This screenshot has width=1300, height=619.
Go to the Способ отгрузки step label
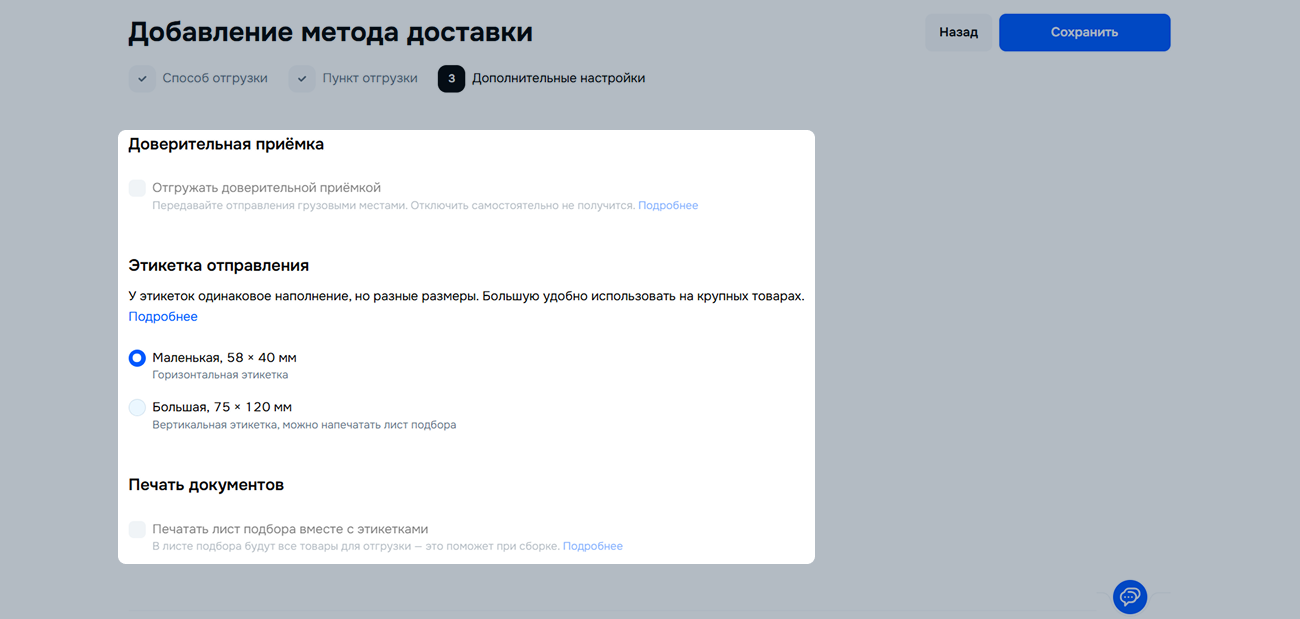click(215, 78)
